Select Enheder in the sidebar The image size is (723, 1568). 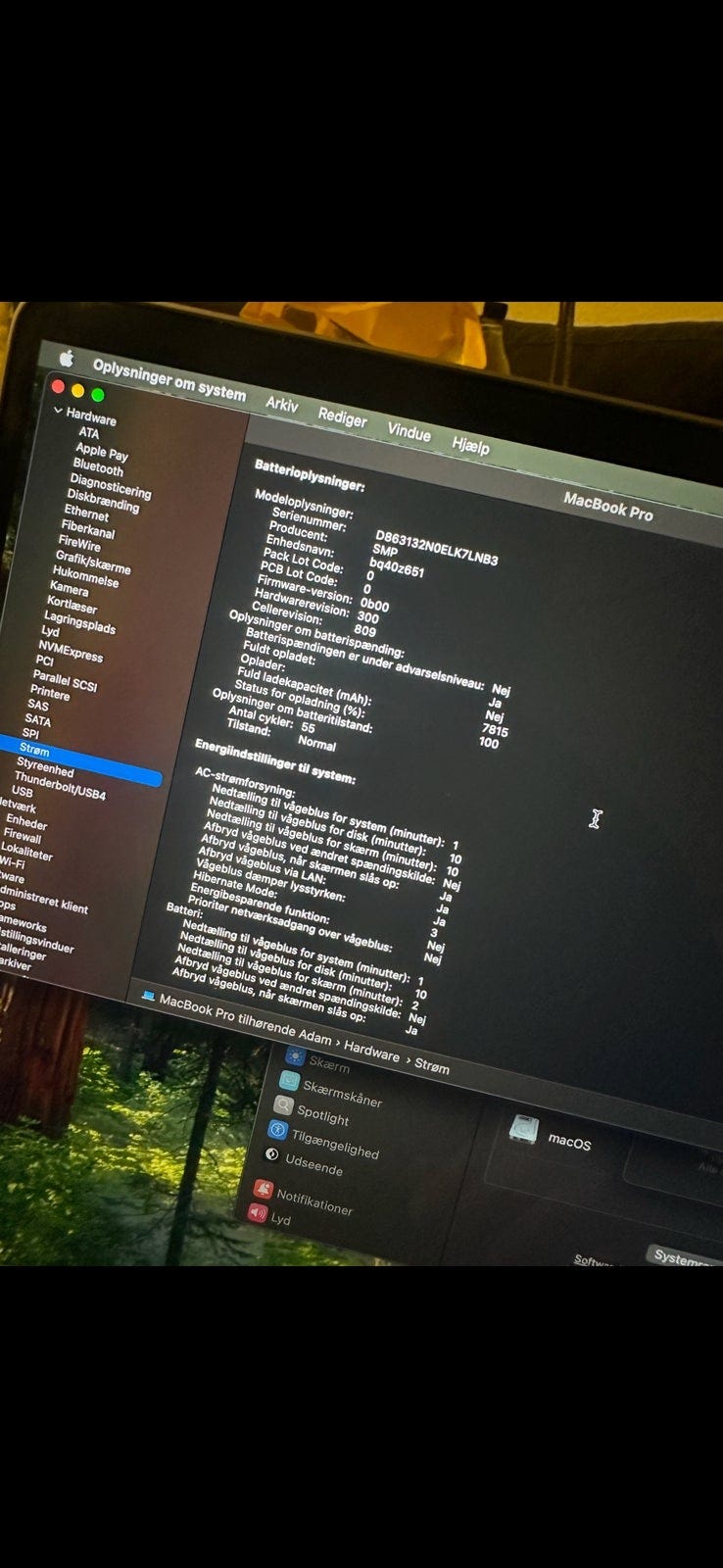coord(26,823)
